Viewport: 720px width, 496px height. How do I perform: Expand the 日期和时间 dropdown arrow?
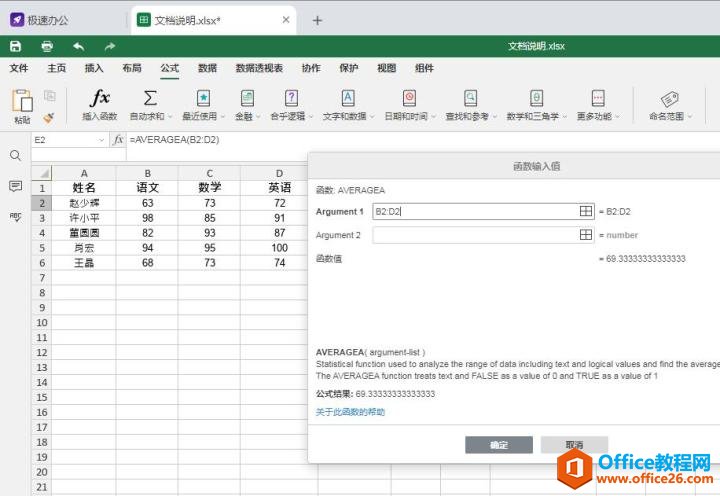click(433, 117)
